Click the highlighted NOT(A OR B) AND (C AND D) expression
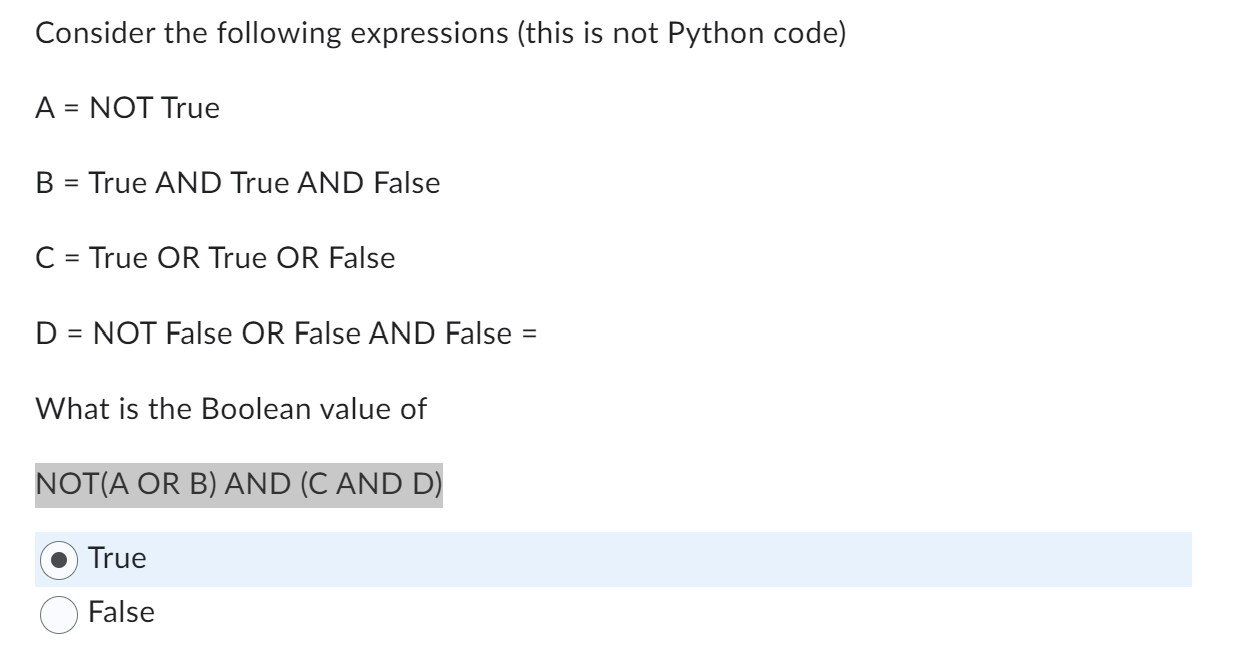This screenshot has height=666, width=1242. coord(239,485)
